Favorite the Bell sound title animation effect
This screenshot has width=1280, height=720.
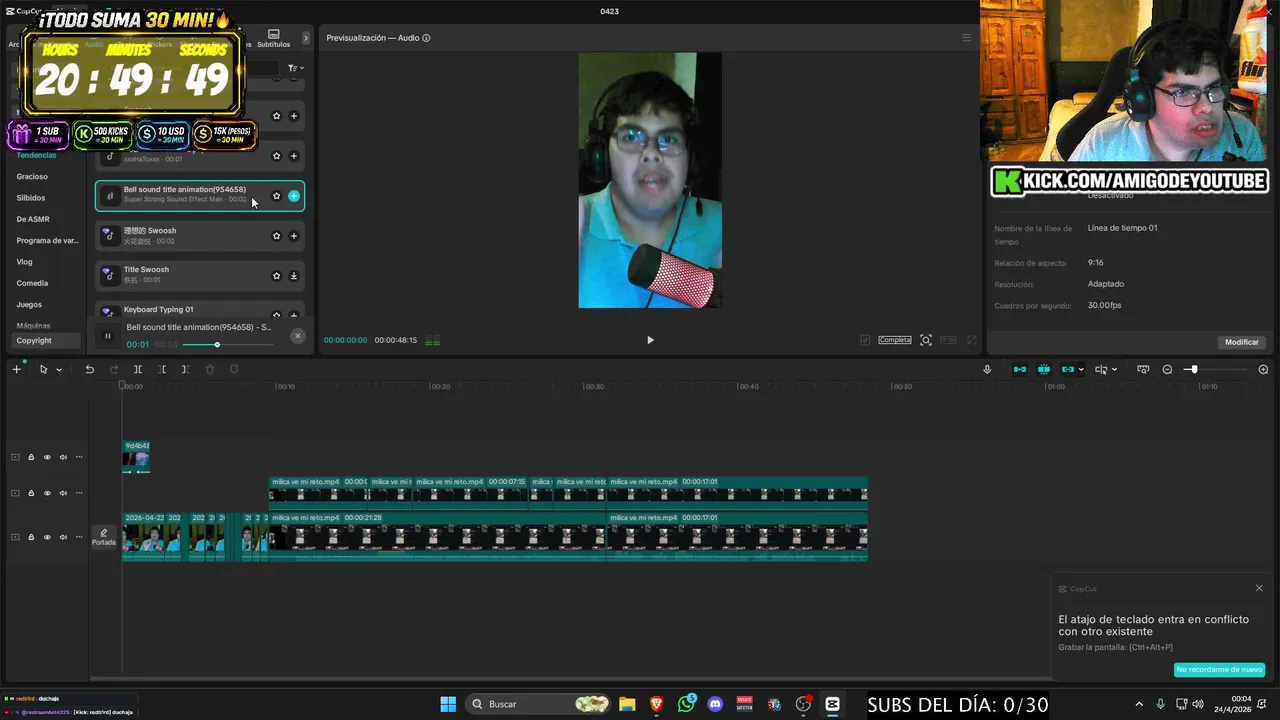click(277, 196)
